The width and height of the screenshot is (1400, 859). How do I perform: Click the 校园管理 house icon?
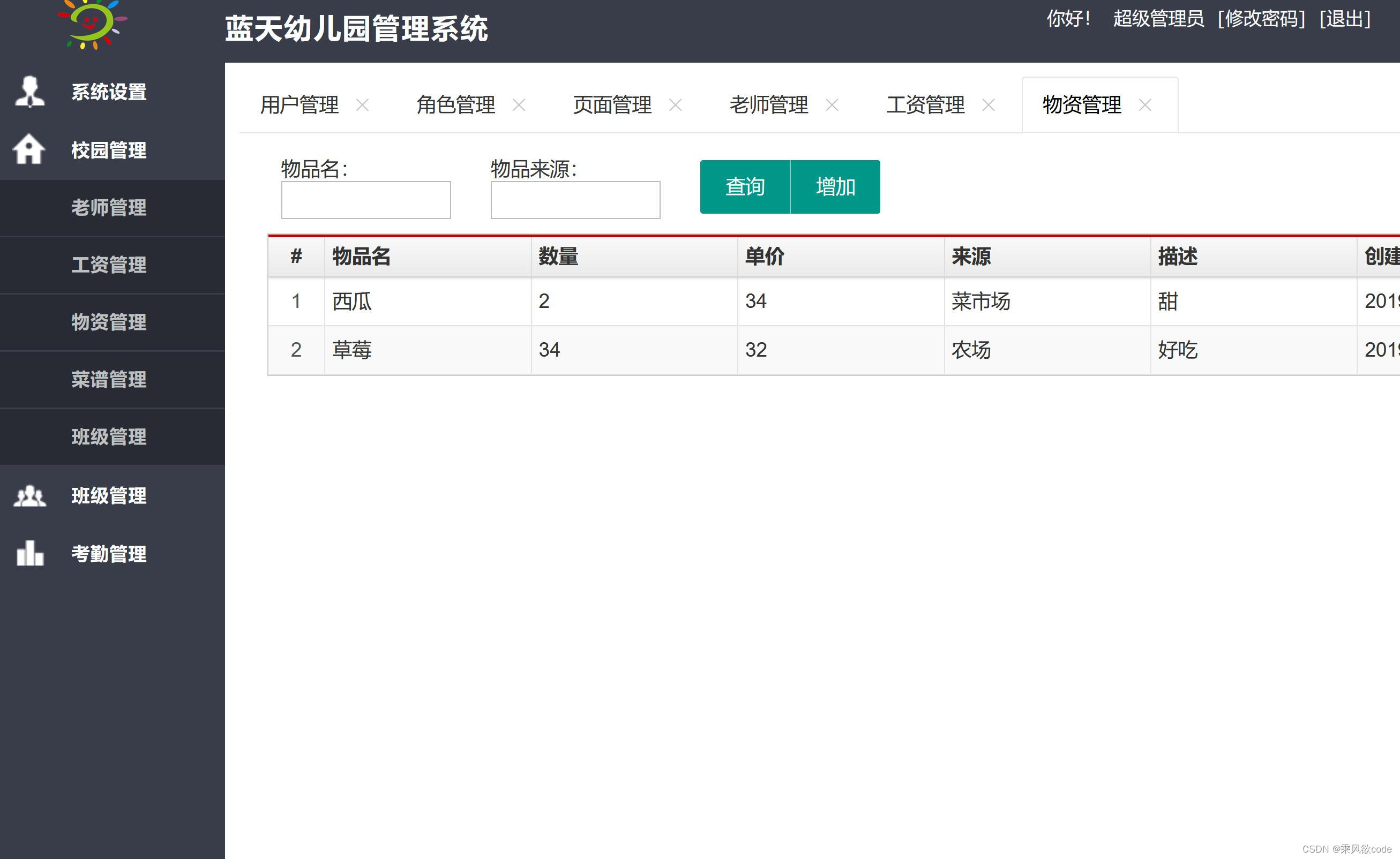pos(28,149)
